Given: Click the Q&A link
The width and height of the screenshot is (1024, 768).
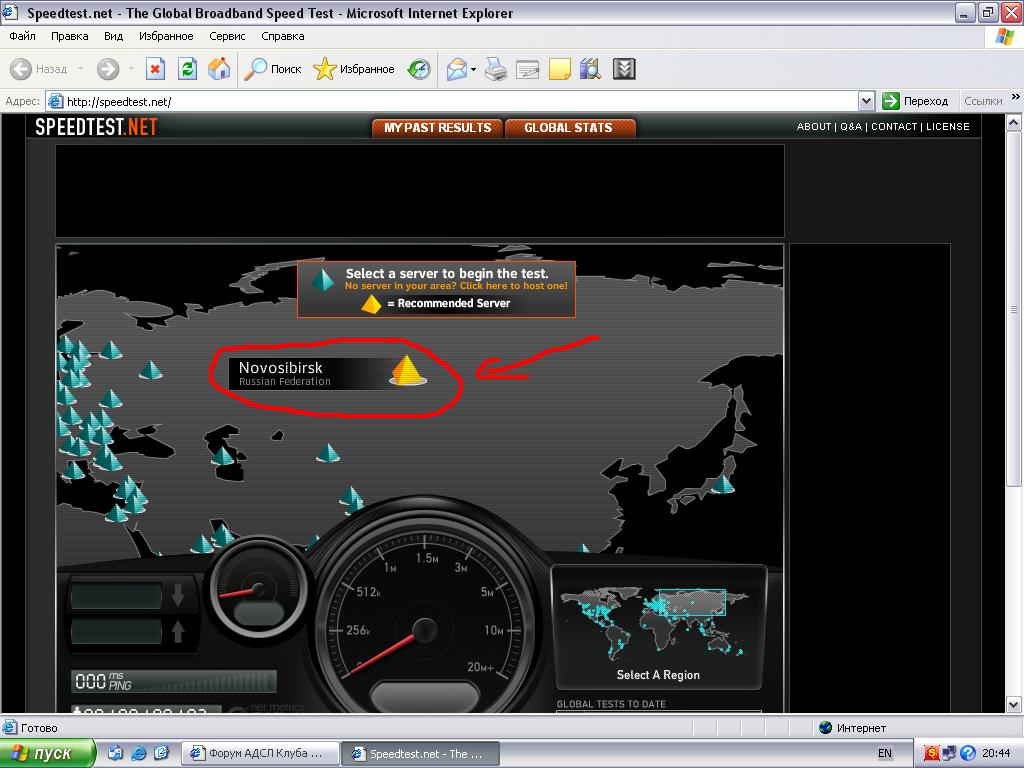Looking at the screenshot, I should pos(851,127).
